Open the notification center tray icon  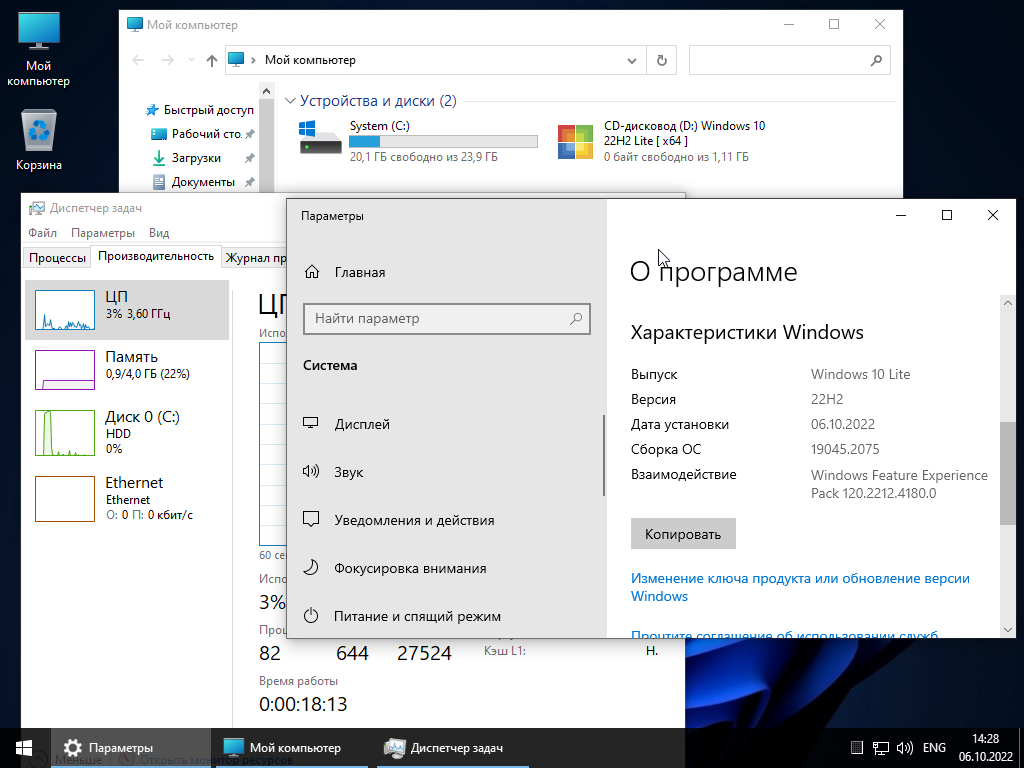(857, 748)
